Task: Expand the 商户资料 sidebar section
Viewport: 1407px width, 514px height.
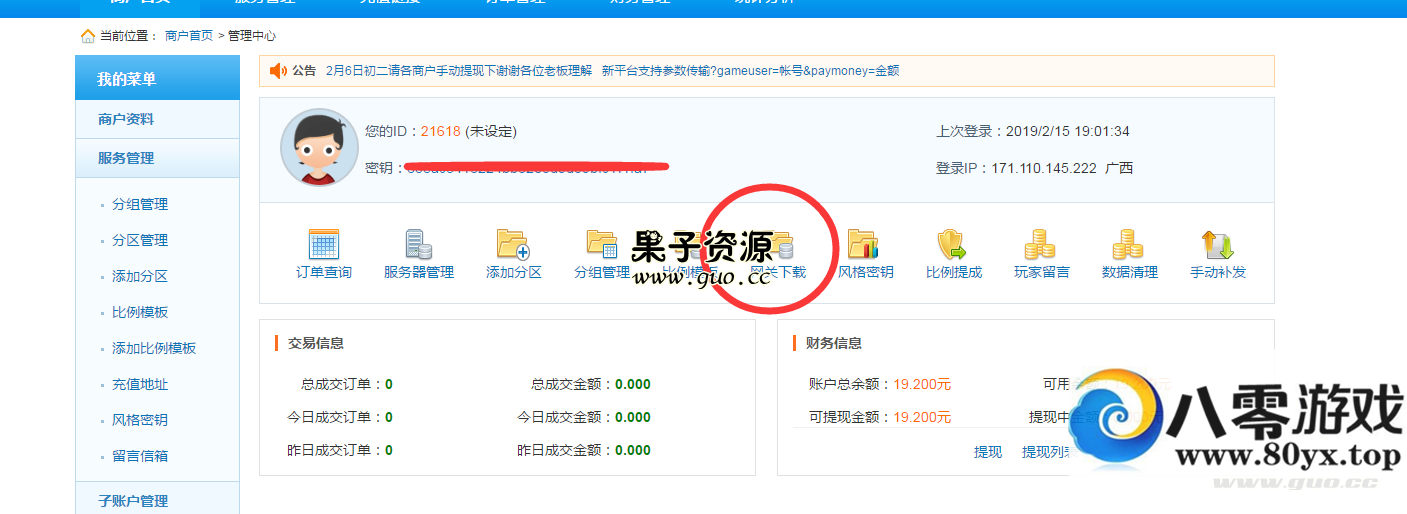Action: (126, 119)
